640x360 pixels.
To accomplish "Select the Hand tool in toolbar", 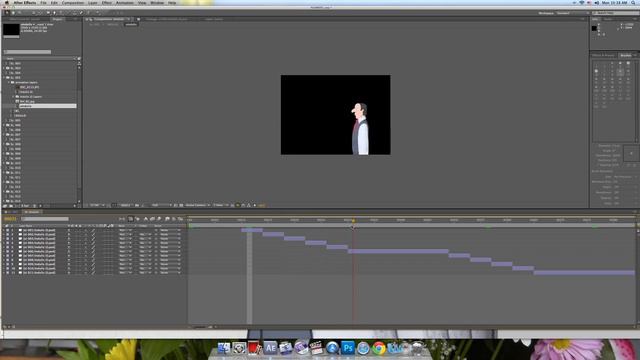I will tap(13, 13).
